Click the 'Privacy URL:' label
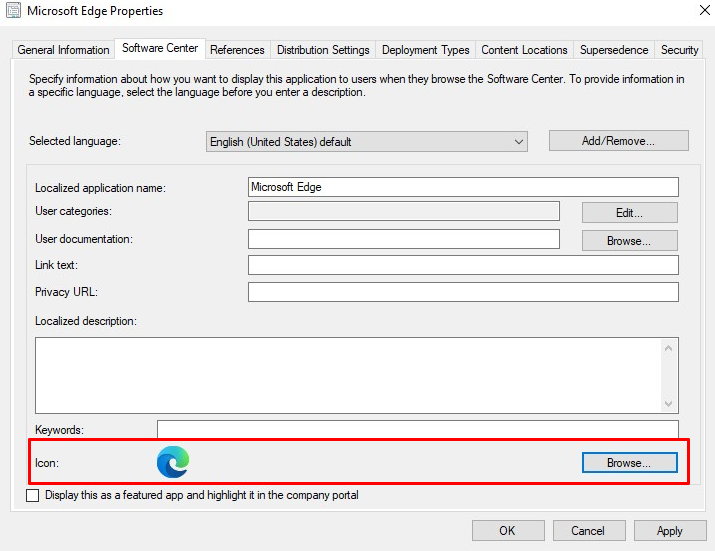 click(x=66, y=292)
